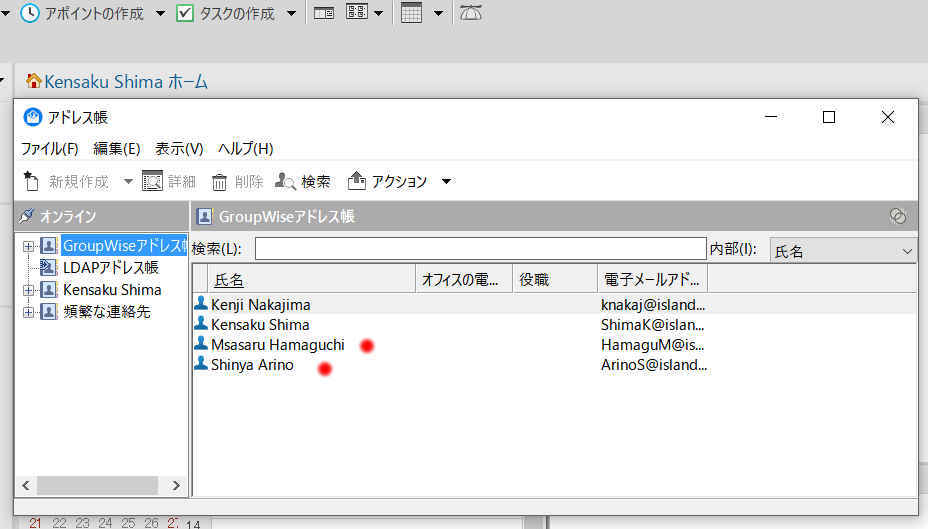Open the calendar icon dropdown arrow
This screenshot has height=529, width=928.
pos(438,14)
